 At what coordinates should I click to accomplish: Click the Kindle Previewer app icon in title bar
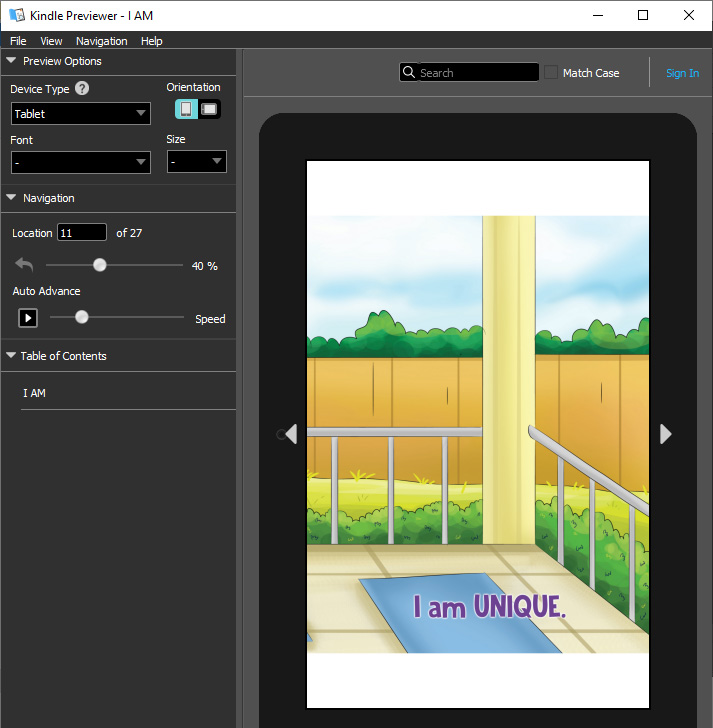(x=17, y=15)
